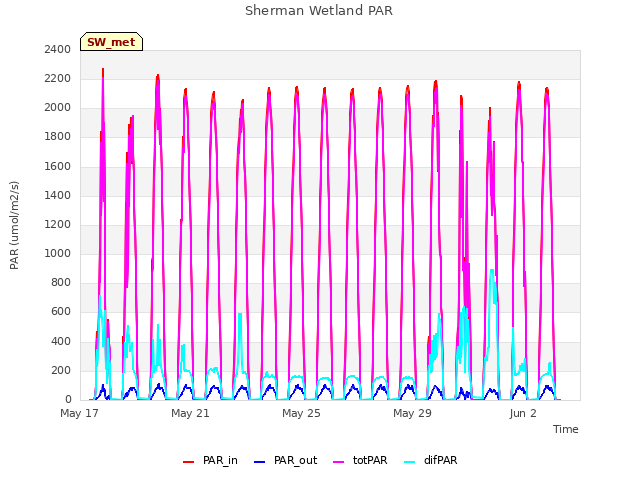Viewport: 640px width, 480px height.
Task: Click the 2400 y-axis tick label
Action: (x=58, y=49)
